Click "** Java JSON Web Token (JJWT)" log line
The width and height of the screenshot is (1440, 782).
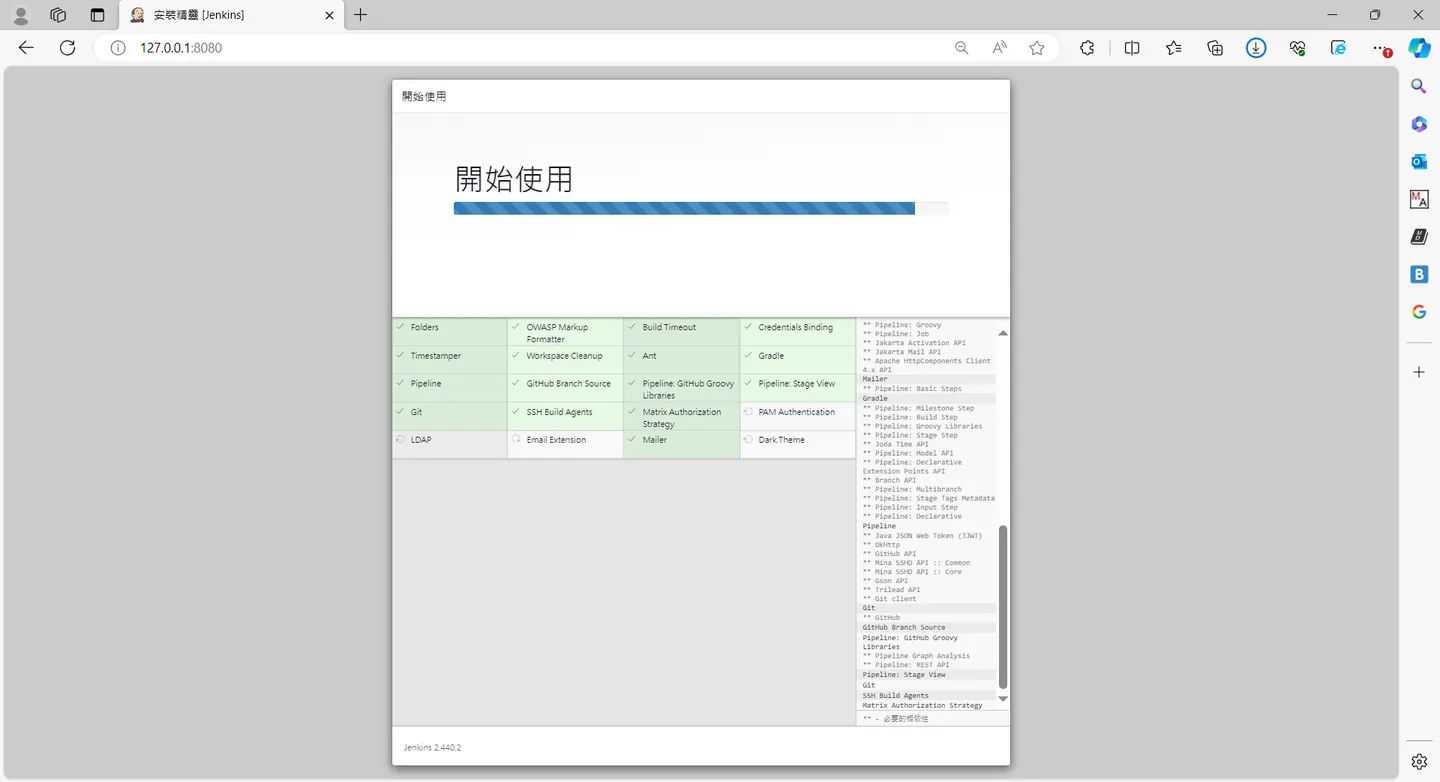tap(922, 535)
